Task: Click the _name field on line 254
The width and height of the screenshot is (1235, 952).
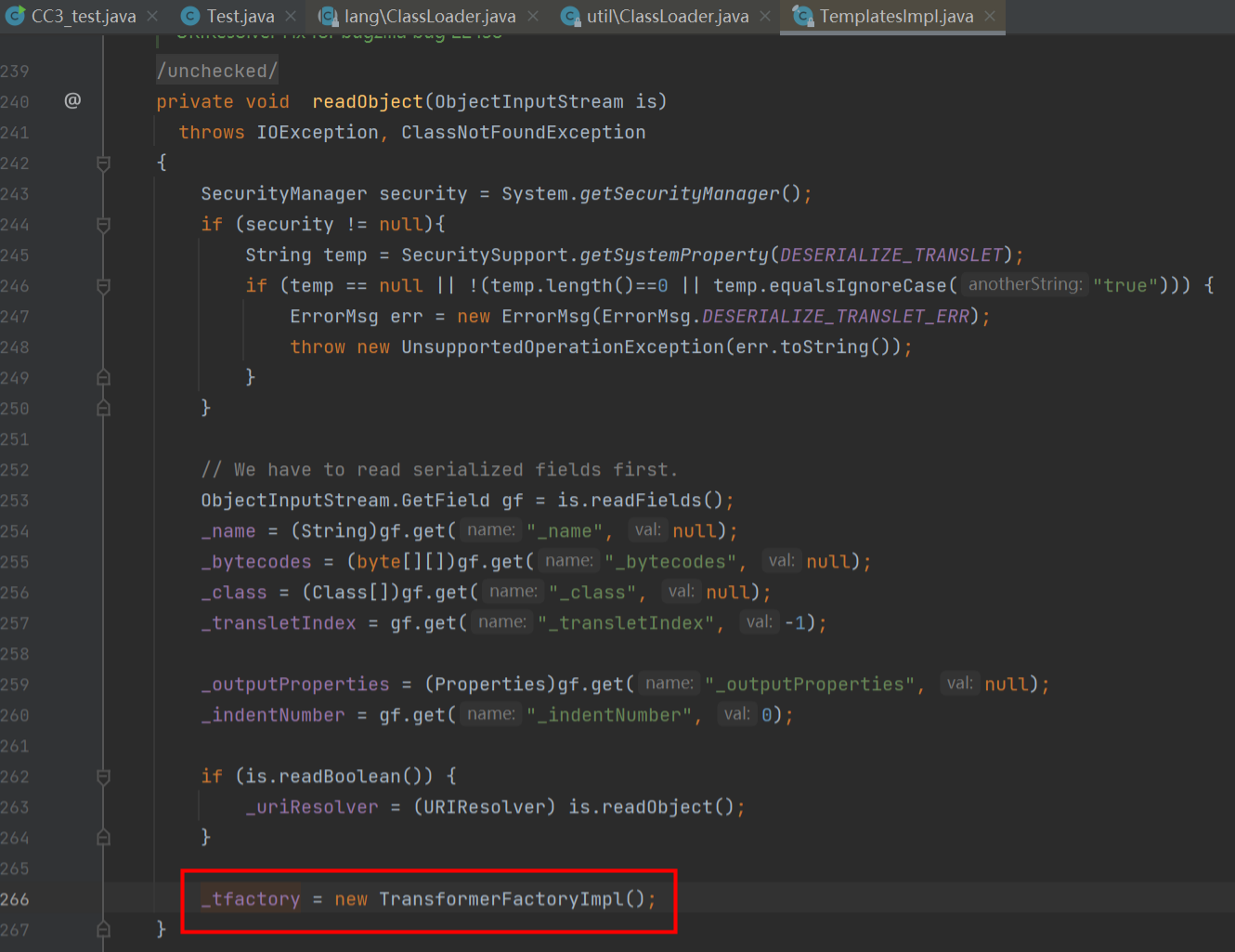Action: click(x=228, y=530)
